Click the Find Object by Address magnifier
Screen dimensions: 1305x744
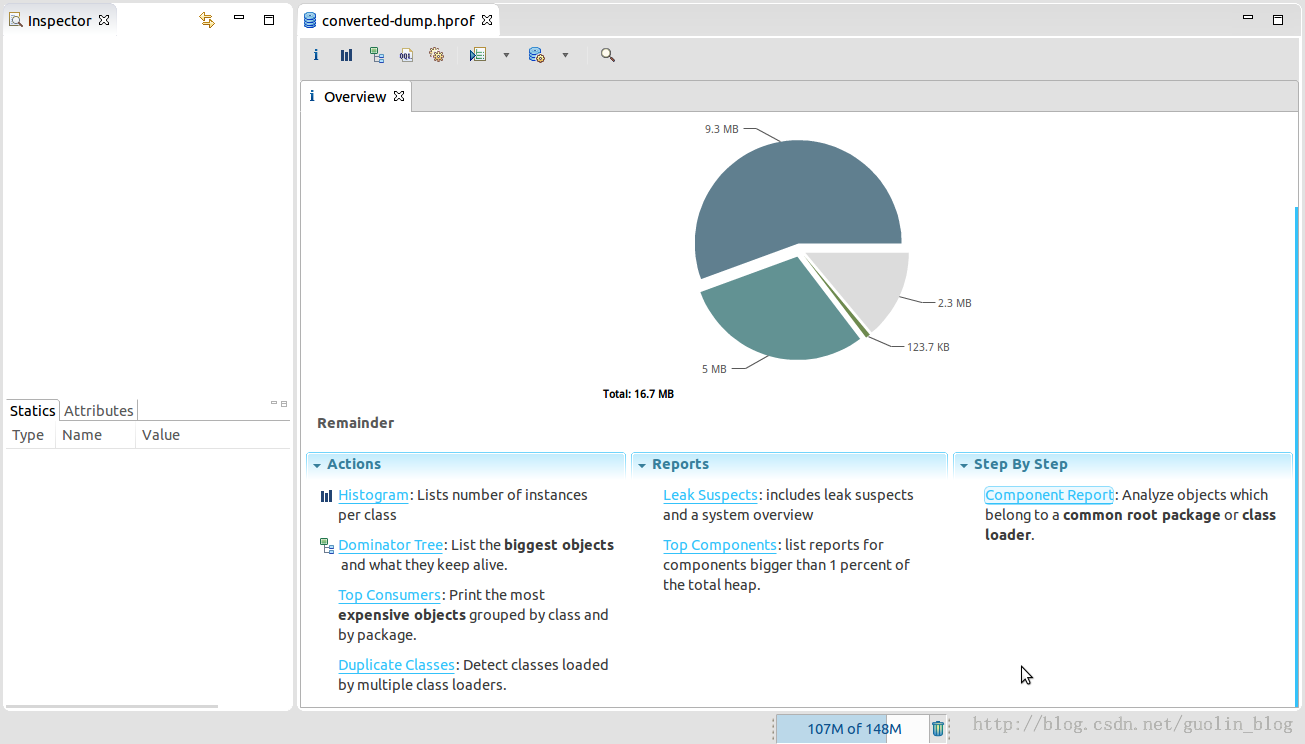pos(607,55)
